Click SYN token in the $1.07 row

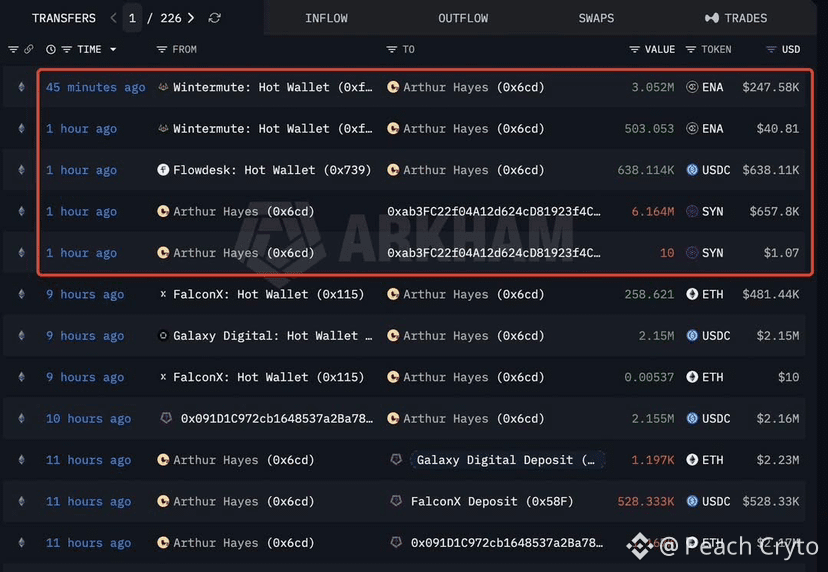(705, 253)
